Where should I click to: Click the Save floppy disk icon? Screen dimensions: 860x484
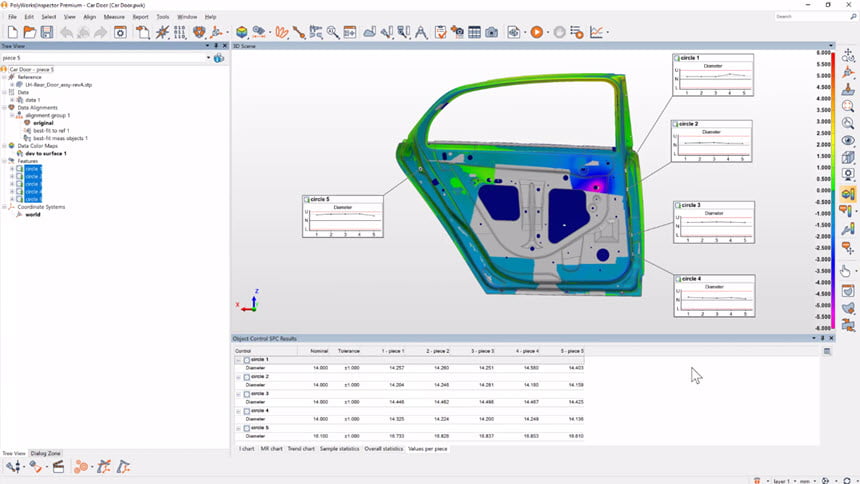[47, 32]
